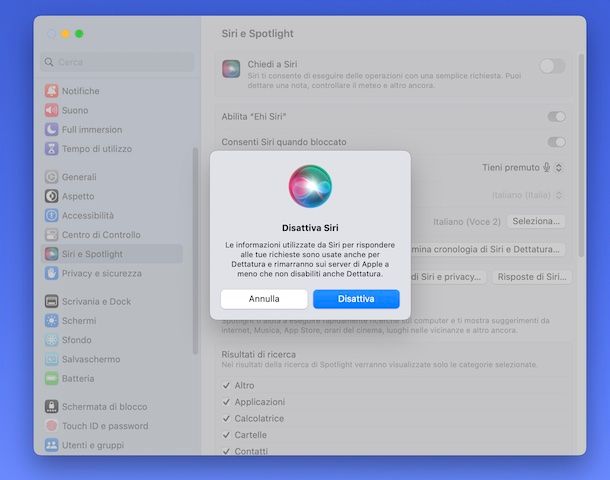Open the Accessibilità sidebar icon
The image size is (610, 480).
tap(51, 215)
